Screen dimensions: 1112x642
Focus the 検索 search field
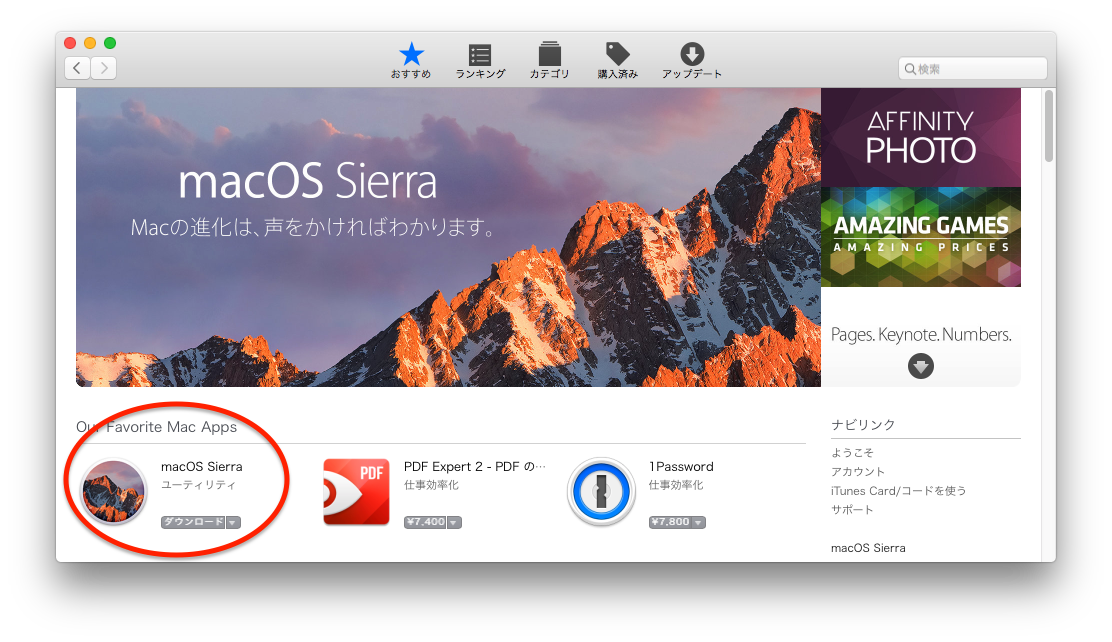pos(972,69)
